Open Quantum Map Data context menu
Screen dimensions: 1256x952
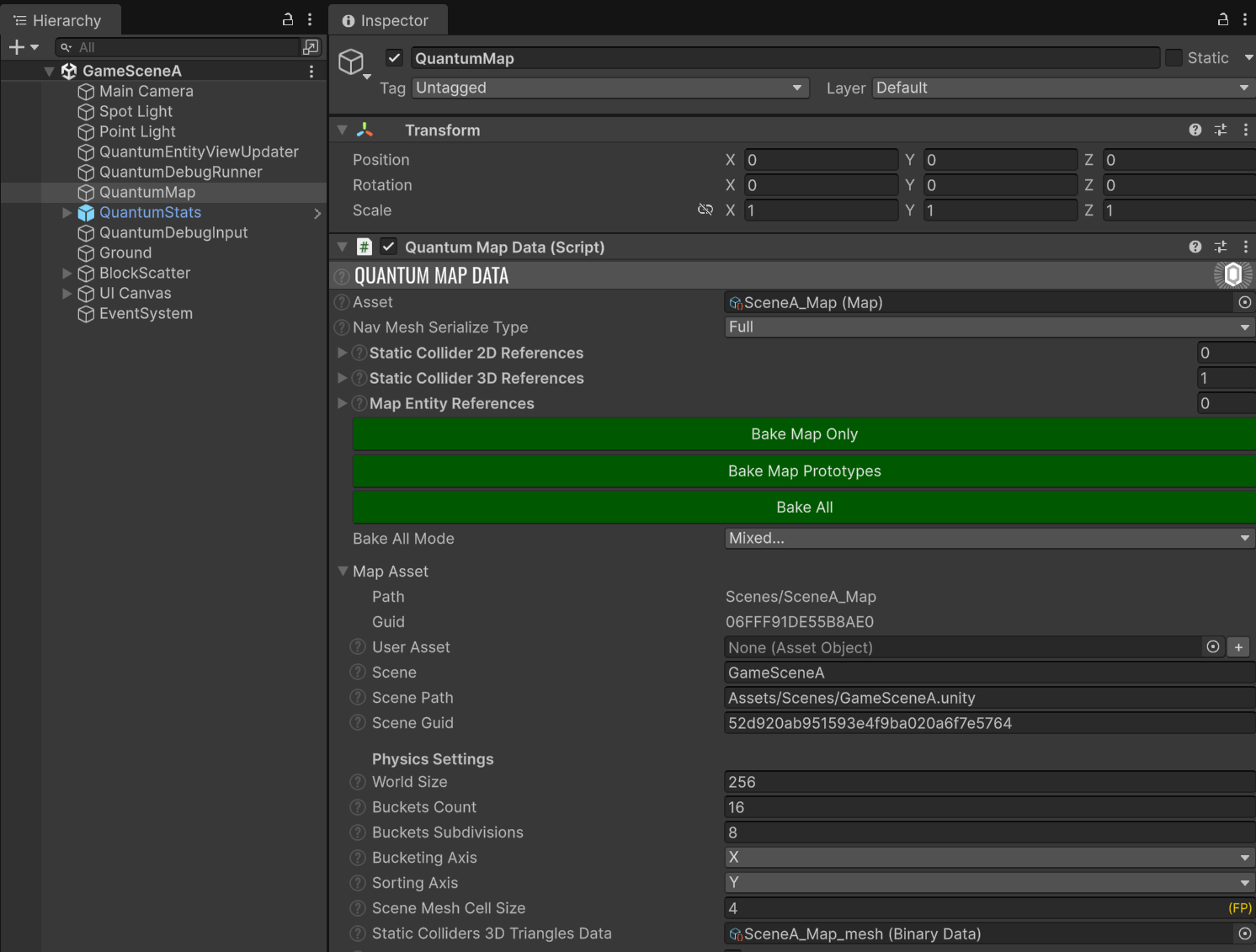point(1246,247)
